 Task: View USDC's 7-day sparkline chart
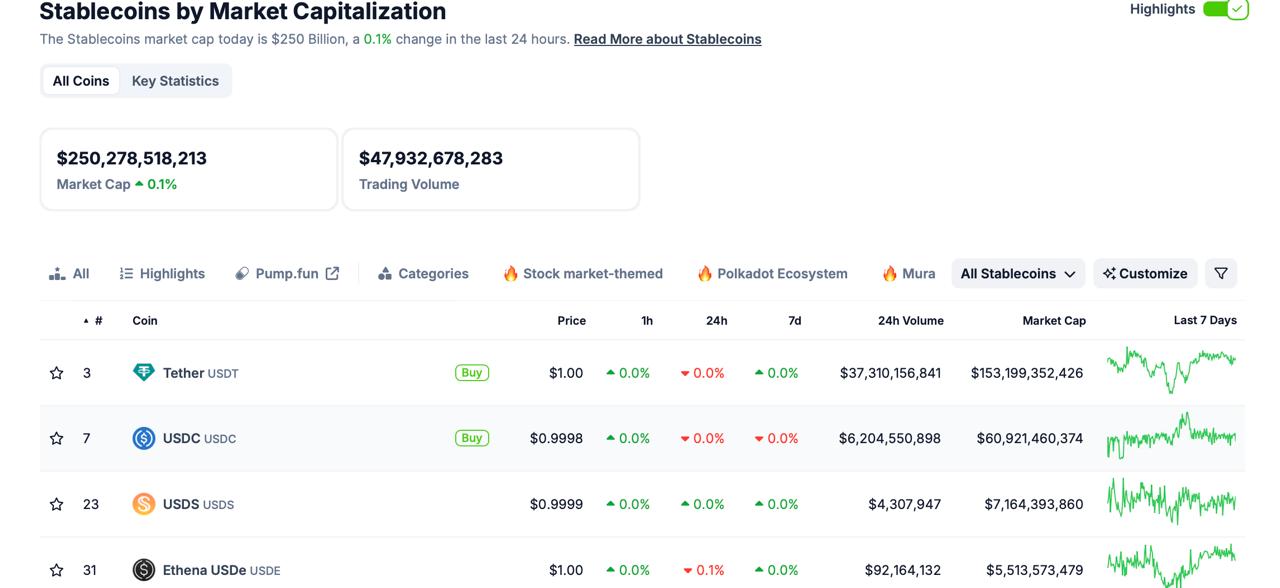coord(1171,436)
